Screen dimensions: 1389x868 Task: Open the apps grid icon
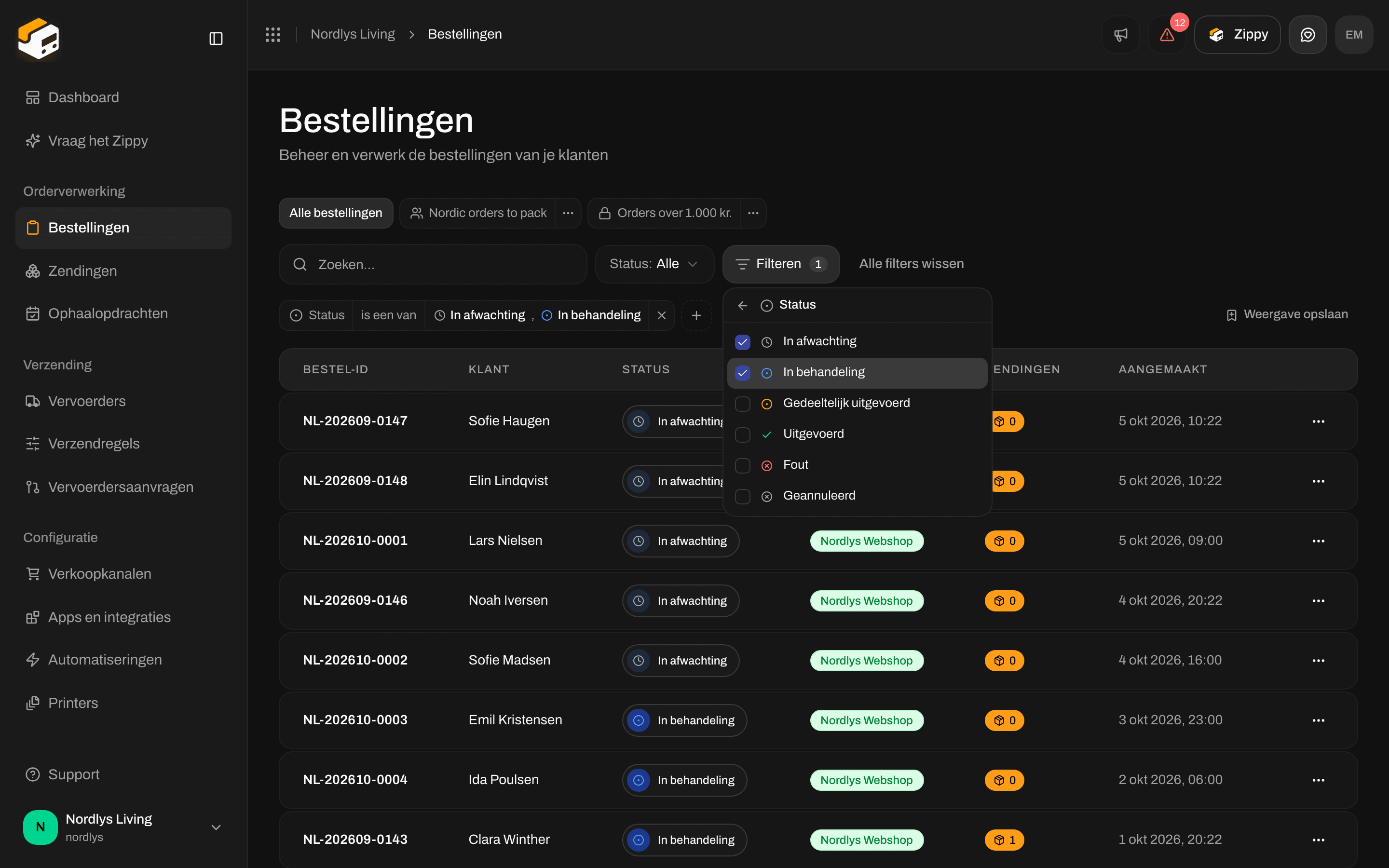coord(273,34)
